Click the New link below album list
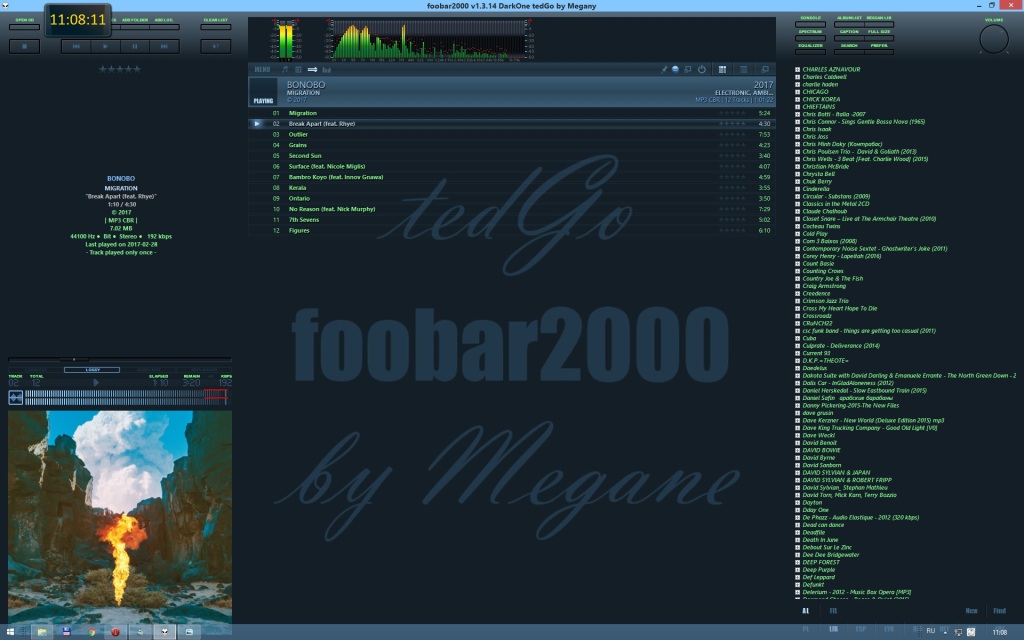 click(972, 611)
